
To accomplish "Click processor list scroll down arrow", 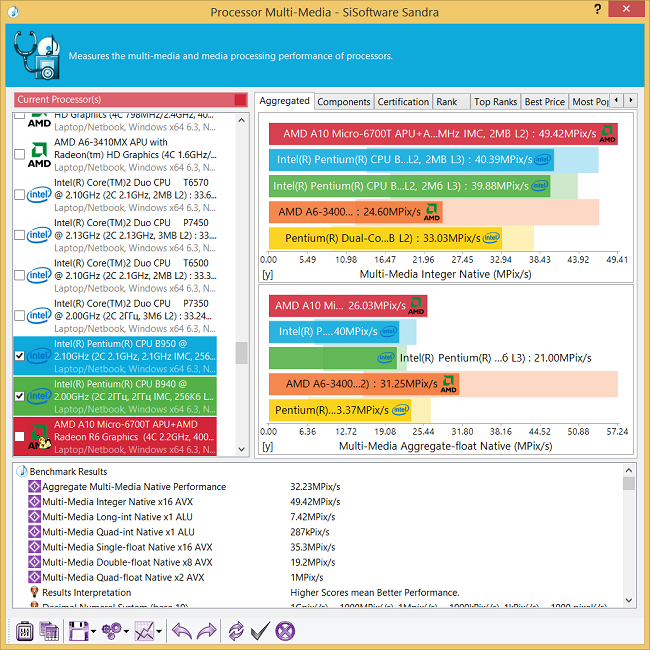I will click(x=242, y=449).
